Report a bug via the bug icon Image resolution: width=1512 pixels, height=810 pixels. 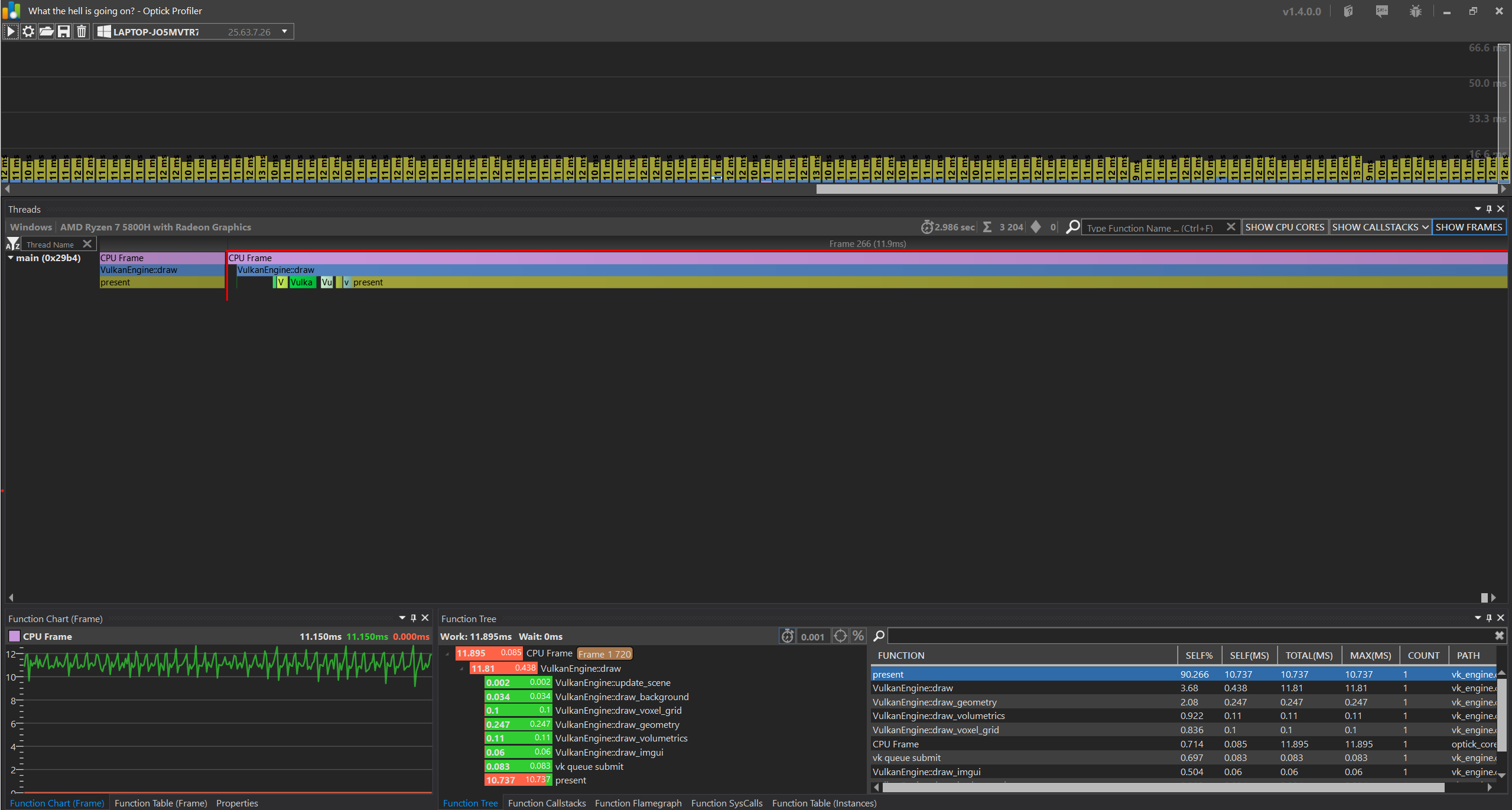pos(1415,11)
